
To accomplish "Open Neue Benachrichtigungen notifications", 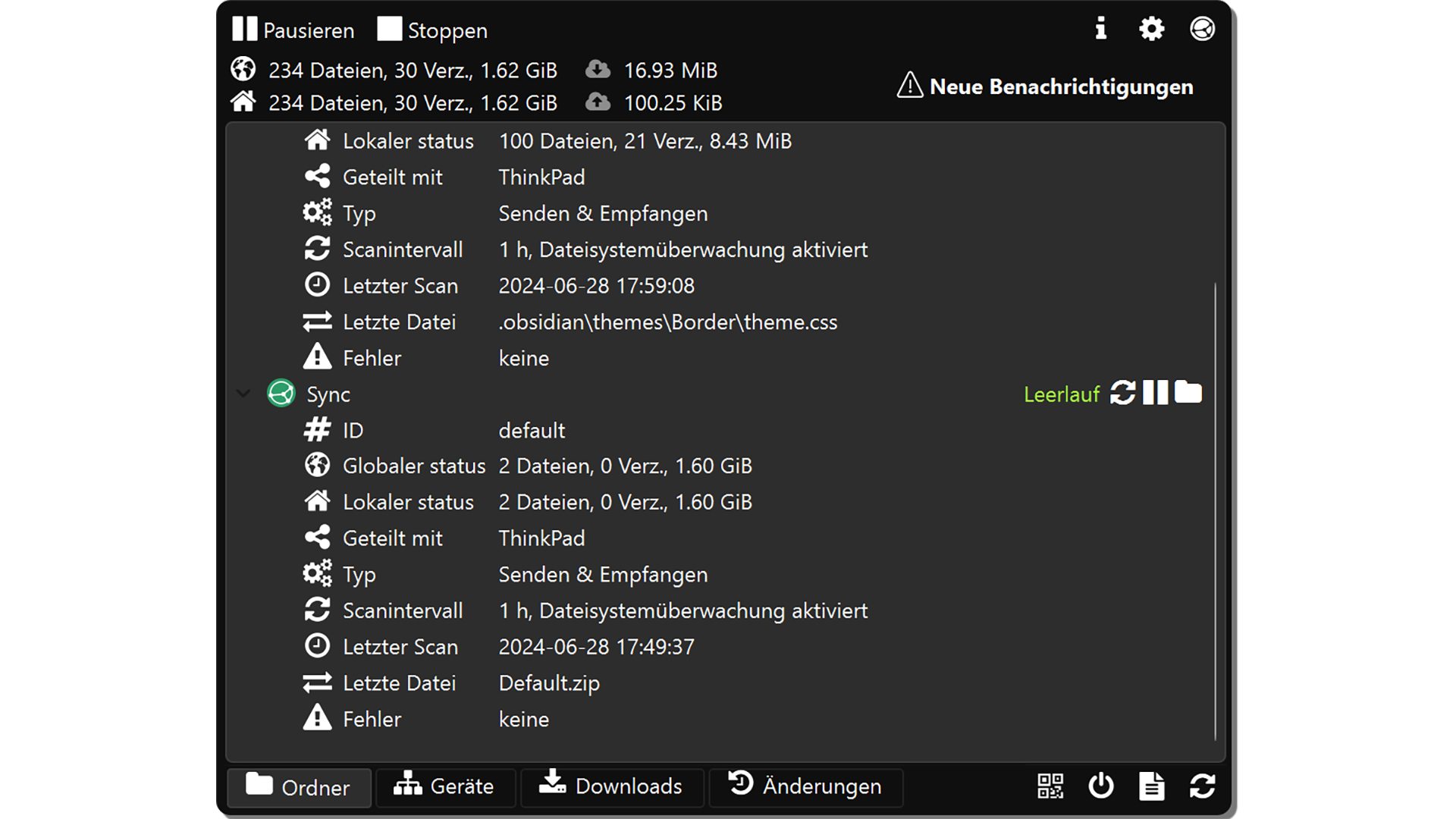I will pyautogui.click(x=1045, y=86).
